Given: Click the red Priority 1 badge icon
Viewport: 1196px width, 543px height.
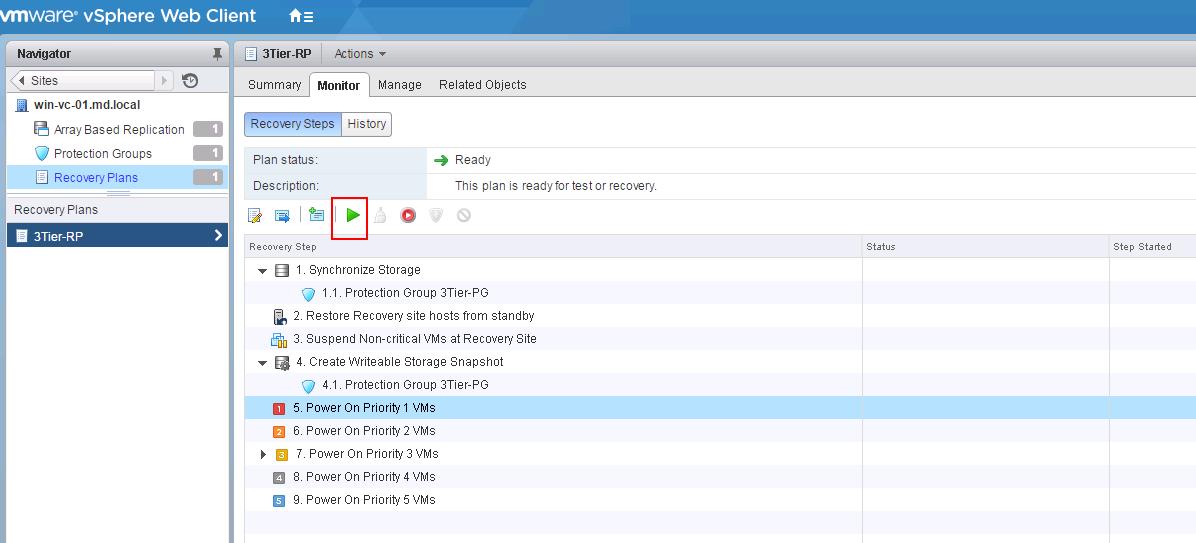Looking at the screenshot, I should pos(278,409).
